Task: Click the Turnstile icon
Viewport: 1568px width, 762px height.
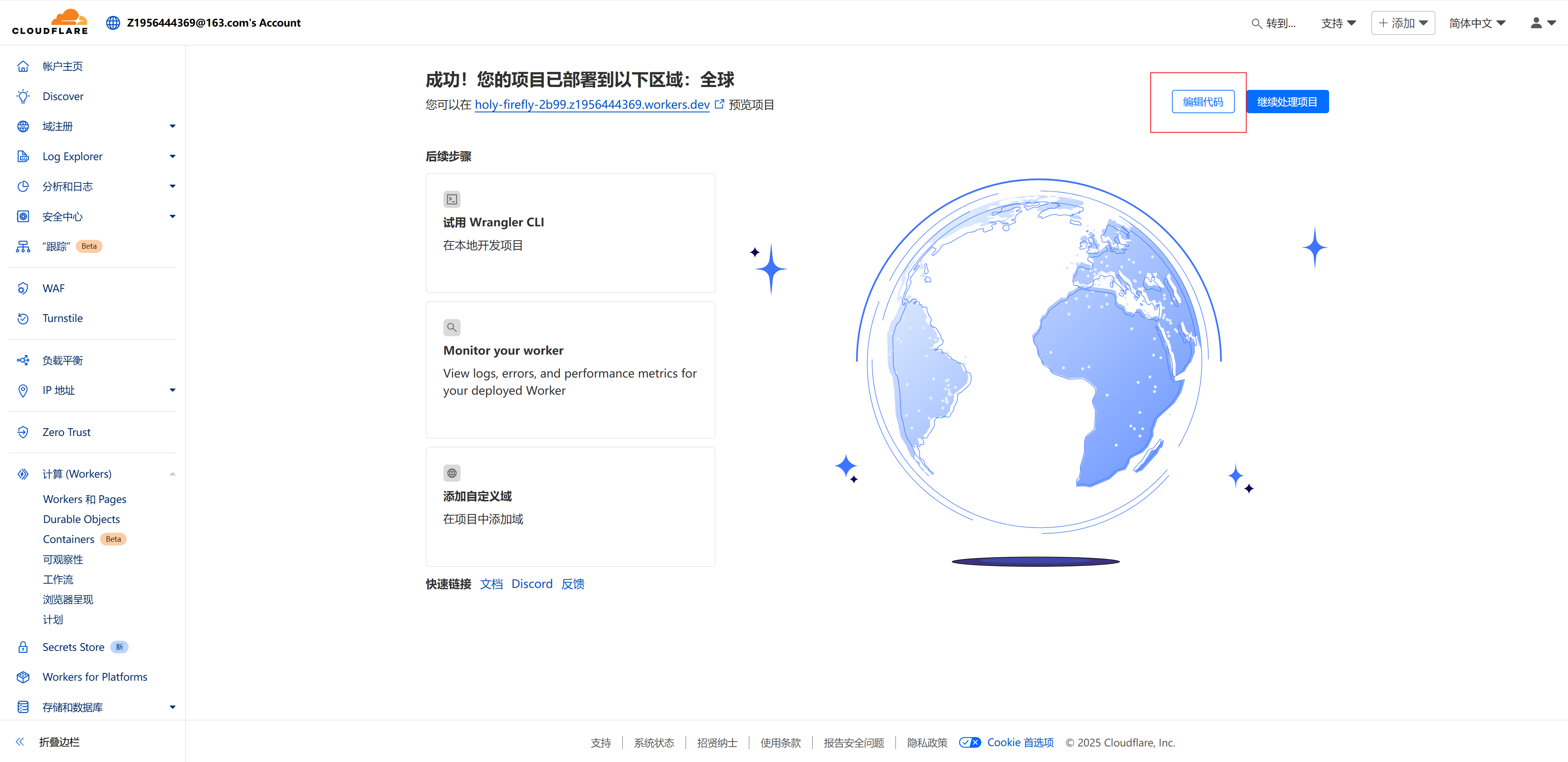Action: tap(23, 318)
